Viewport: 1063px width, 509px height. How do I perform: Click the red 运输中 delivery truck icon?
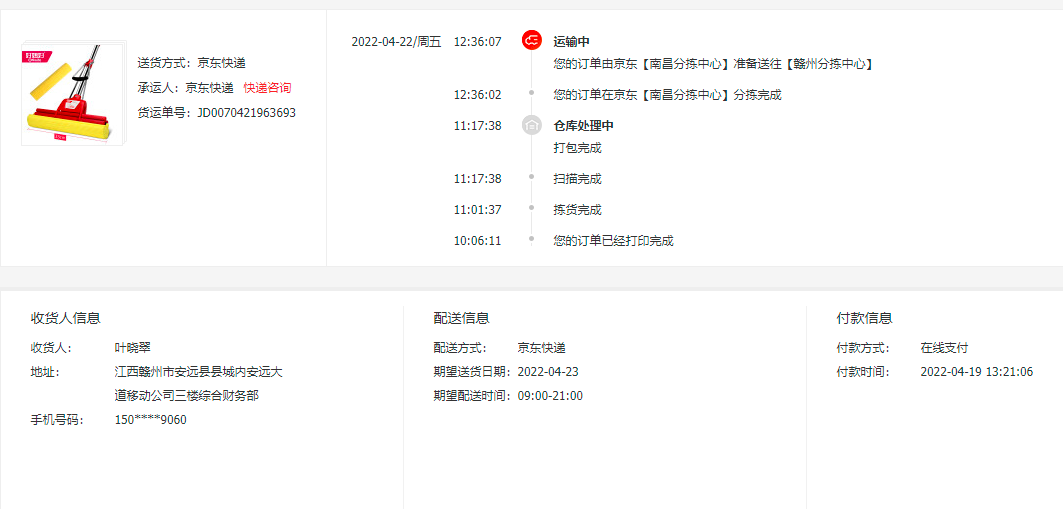[x=532, y=41]
